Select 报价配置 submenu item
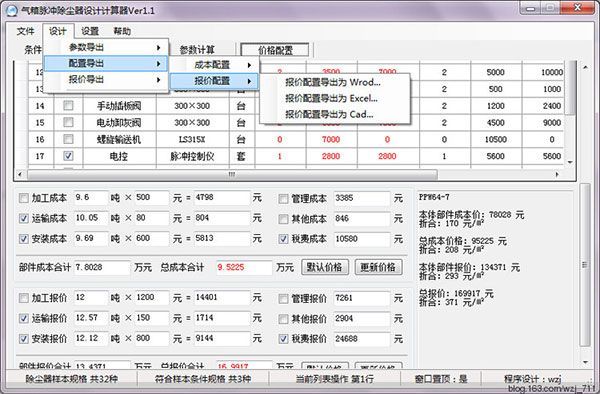Image resolution: width=600 pixels, height=394 pixels. (x=214, y=81)
